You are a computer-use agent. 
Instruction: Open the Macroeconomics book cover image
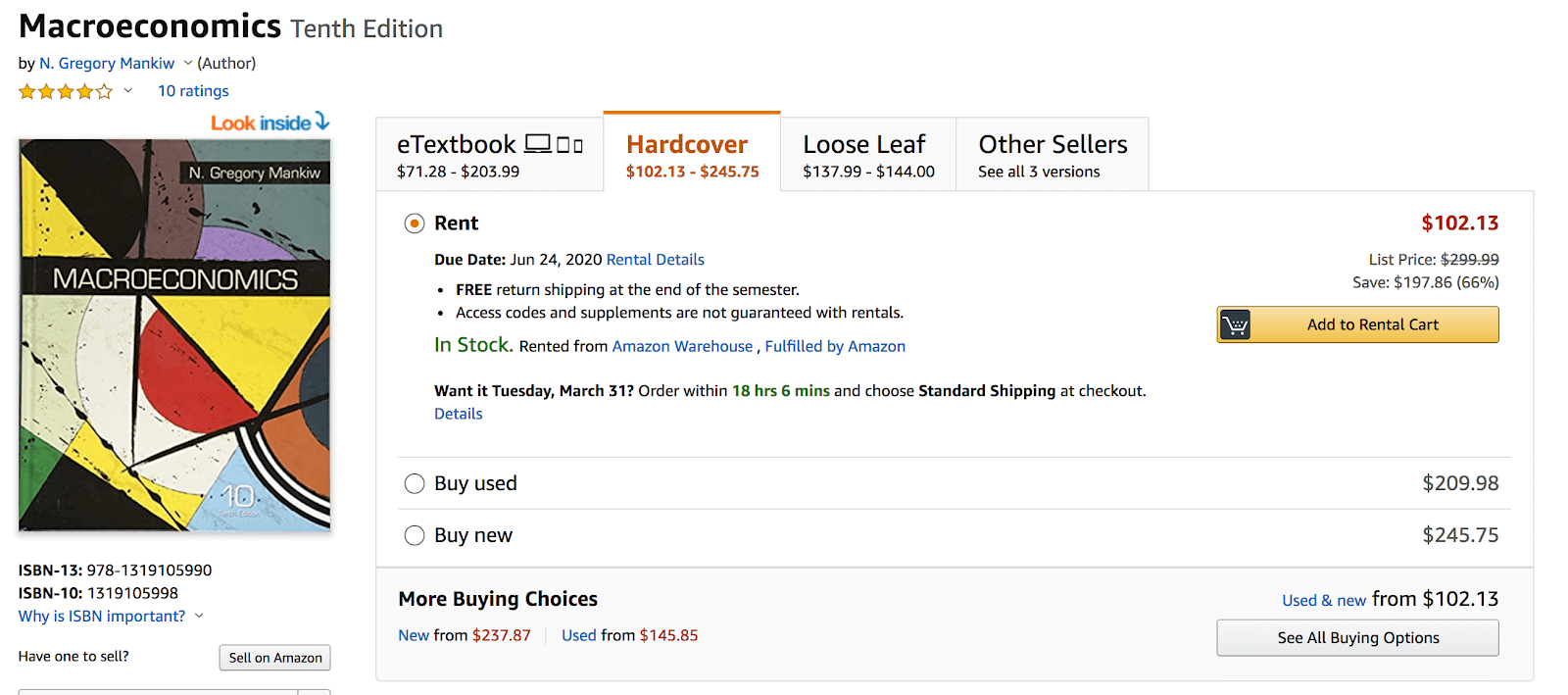point(174,335)
